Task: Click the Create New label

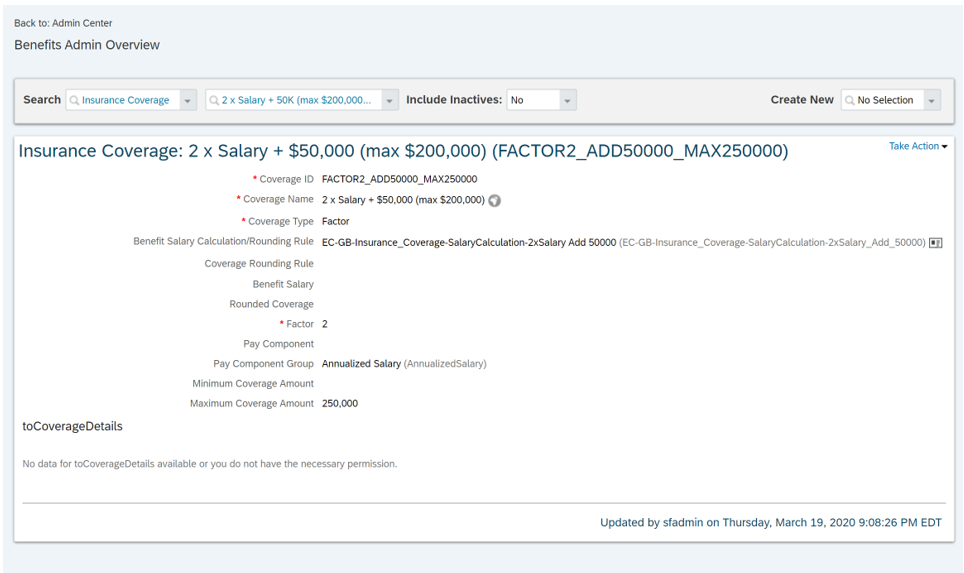Action: click(x=802, y=100)
